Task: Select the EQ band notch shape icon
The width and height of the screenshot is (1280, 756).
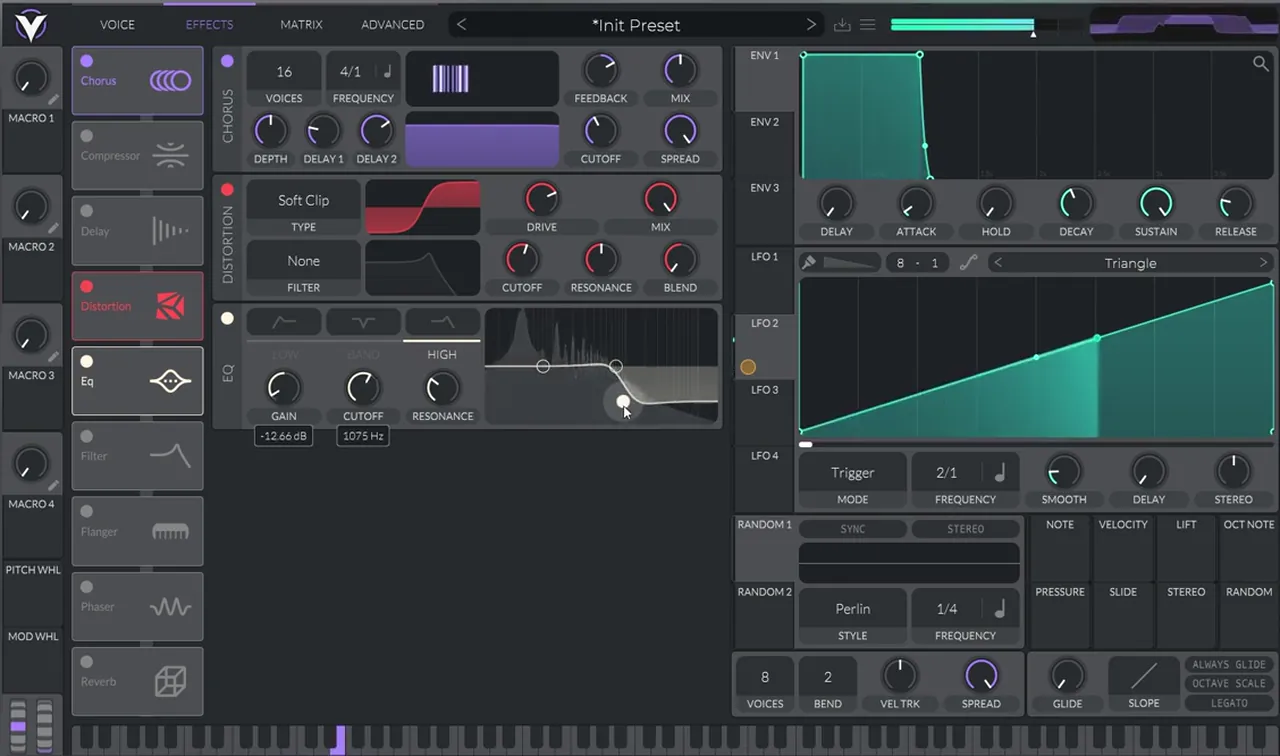Action: click(x=363, y=322)
